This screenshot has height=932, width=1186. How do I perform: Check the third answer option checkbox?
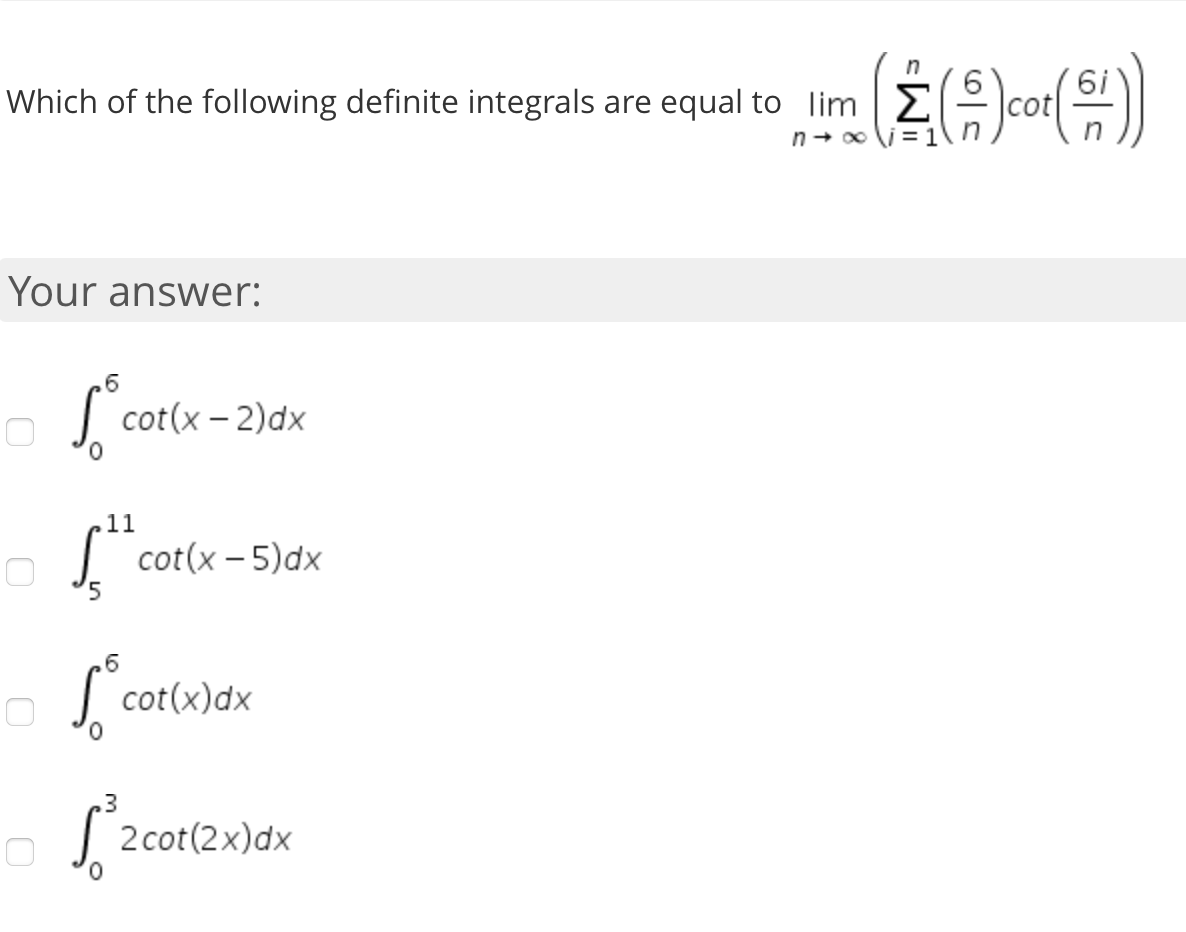20,711
